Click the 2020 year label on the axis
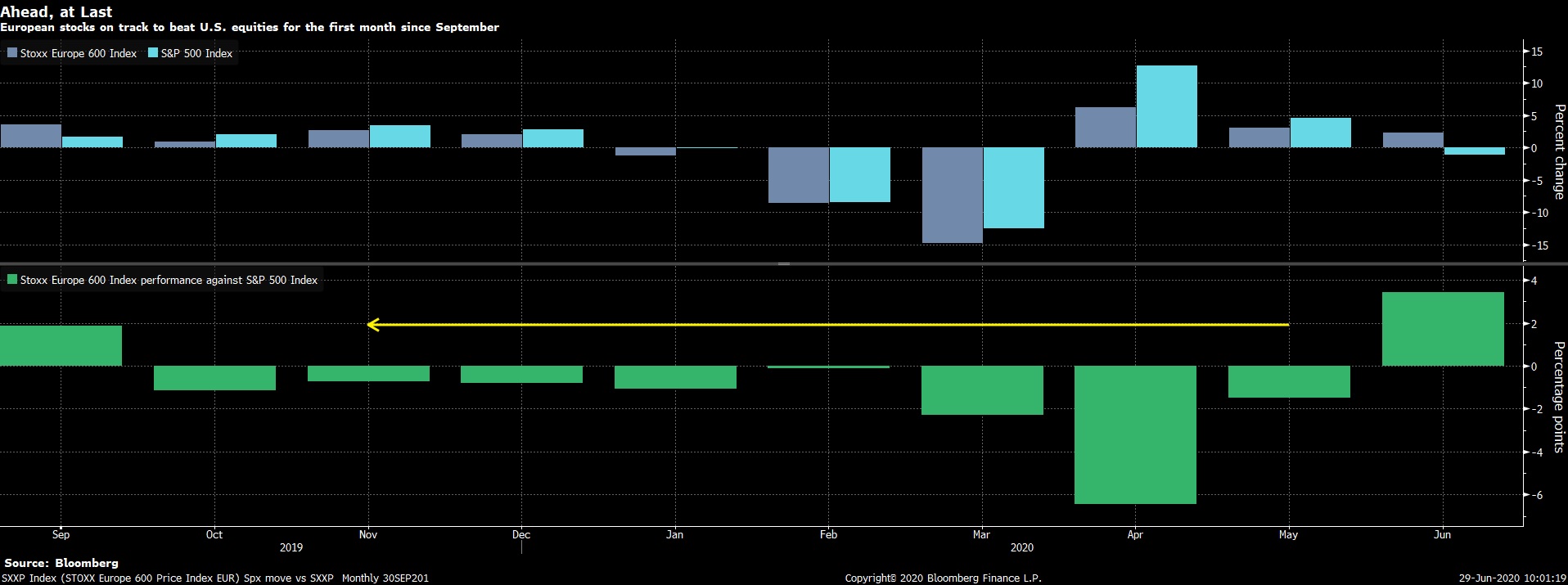Image resolution: width=1568 pixels, height=585 pixels. (x=1021, y=547)
